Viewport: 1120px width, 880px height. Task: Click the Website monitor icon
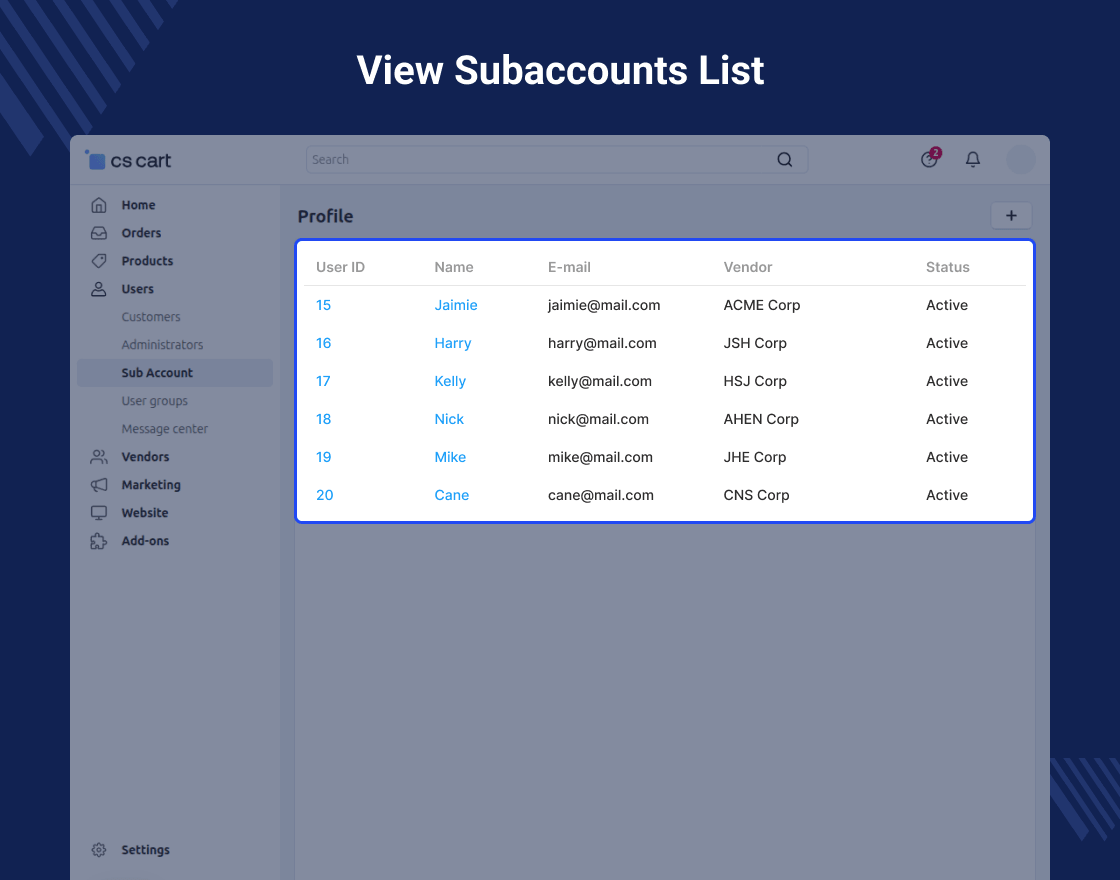coord(99,513)
